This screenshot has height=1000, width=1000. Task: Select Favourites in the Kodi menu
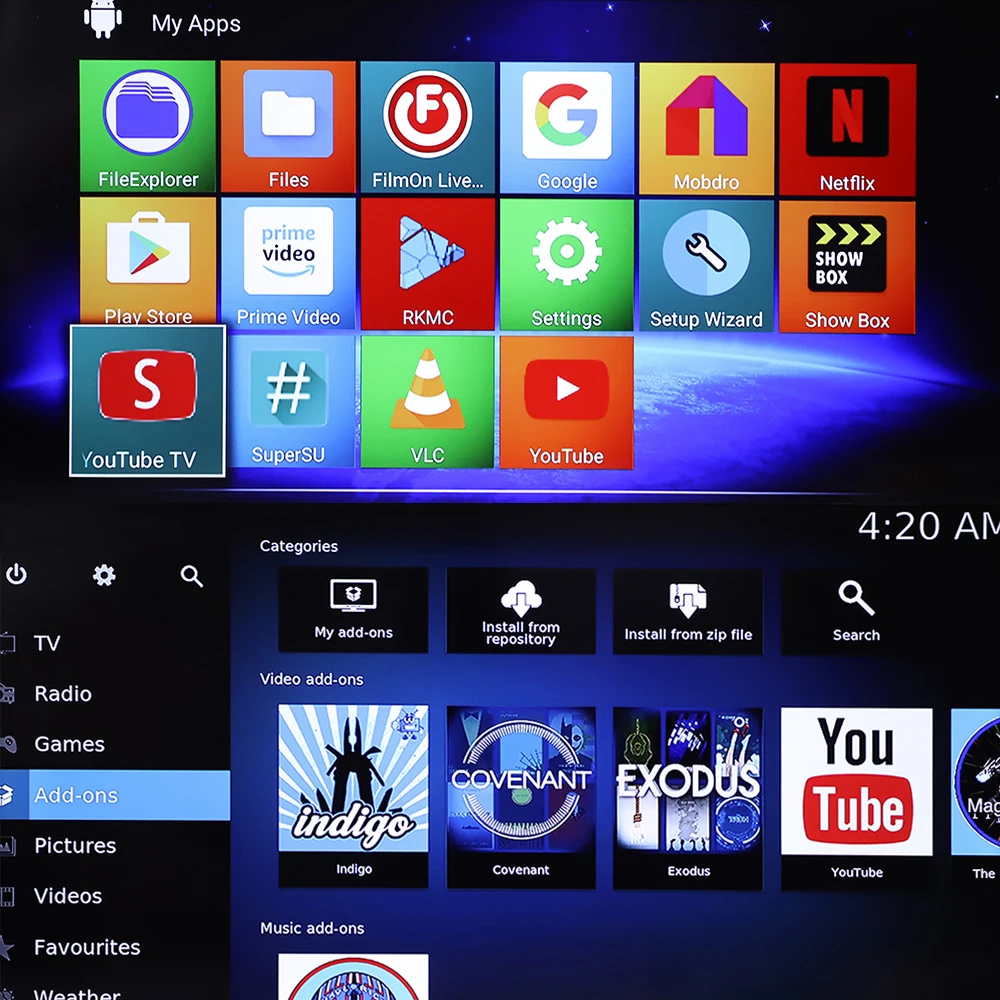coord(115,947)
